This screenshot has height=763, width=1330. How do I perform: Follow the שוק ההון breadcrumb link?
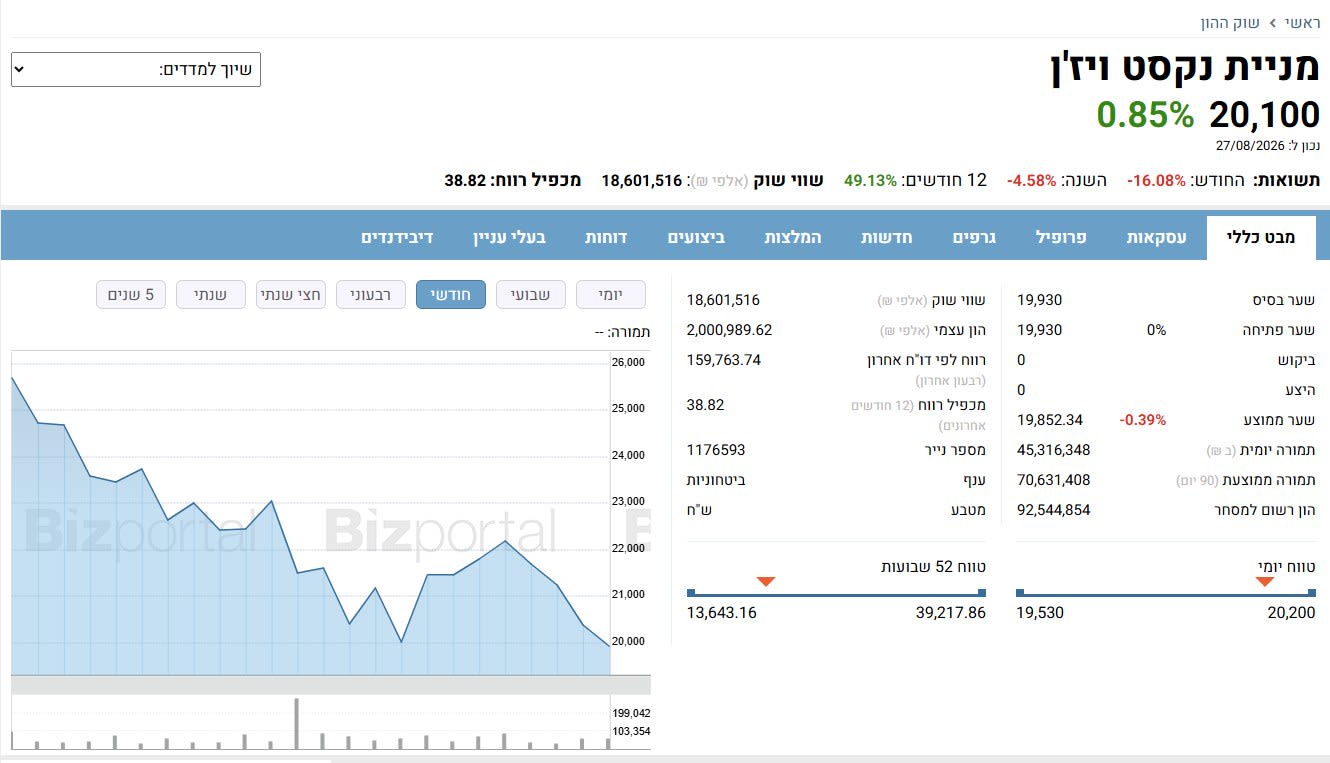(1230, 22)
